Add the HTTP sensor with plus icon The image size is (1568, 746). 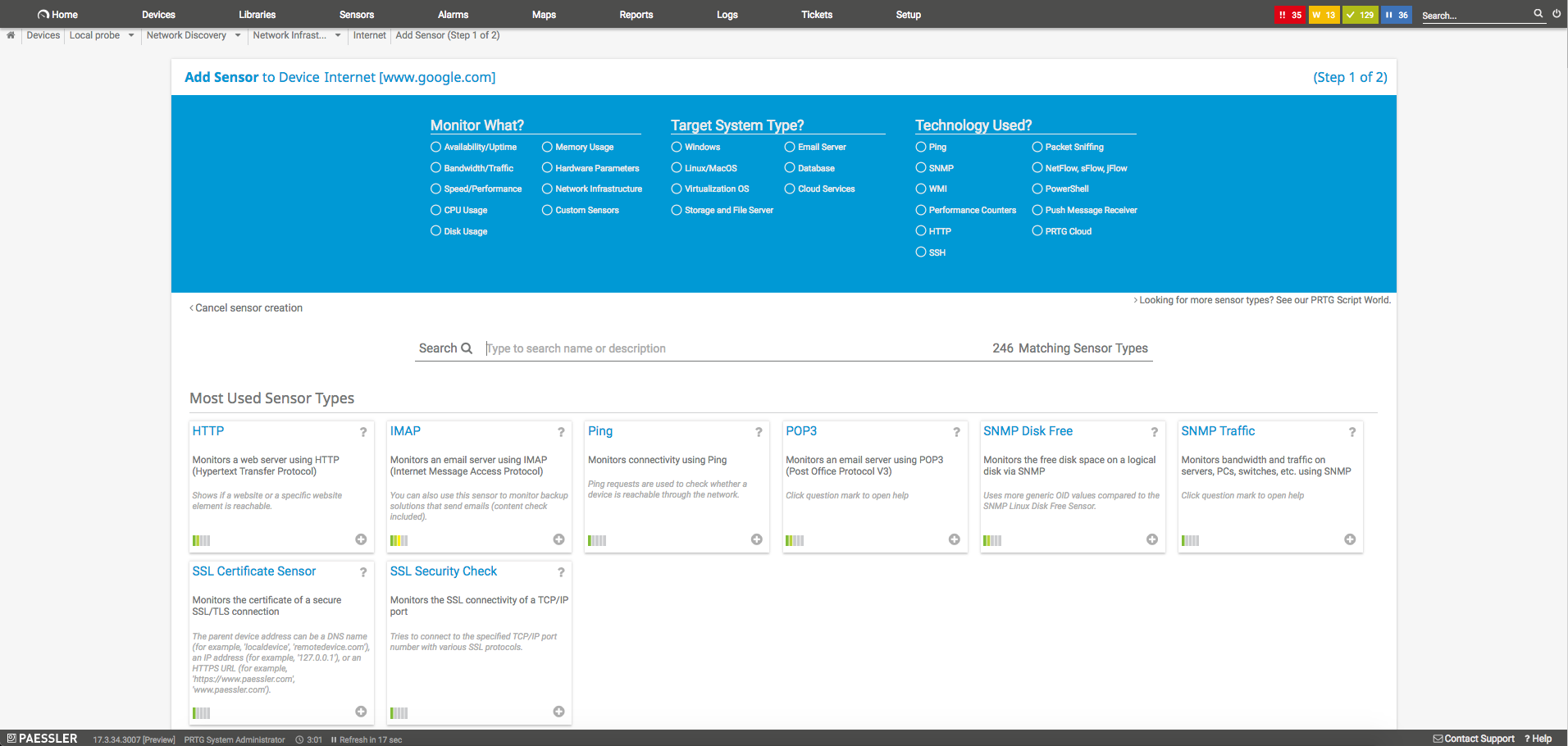[x=361, y=539]
